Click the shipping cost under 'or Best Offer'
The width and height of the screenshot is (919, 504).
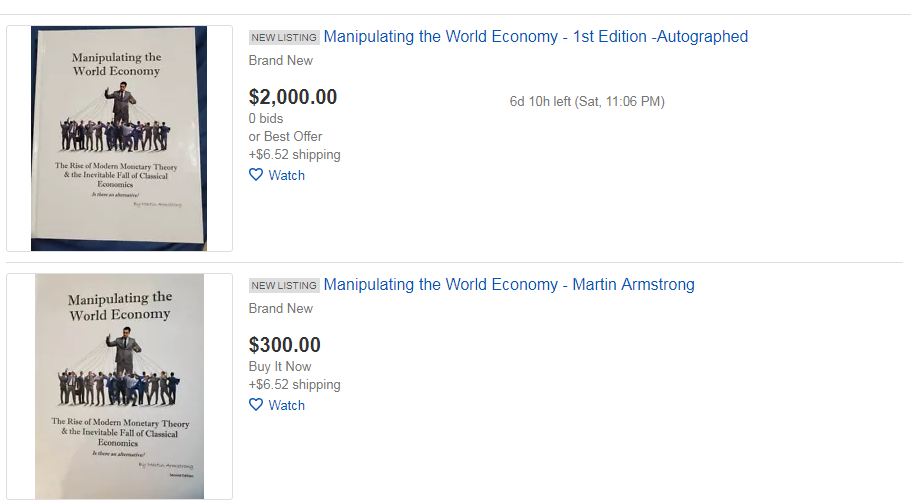[294, 155]
